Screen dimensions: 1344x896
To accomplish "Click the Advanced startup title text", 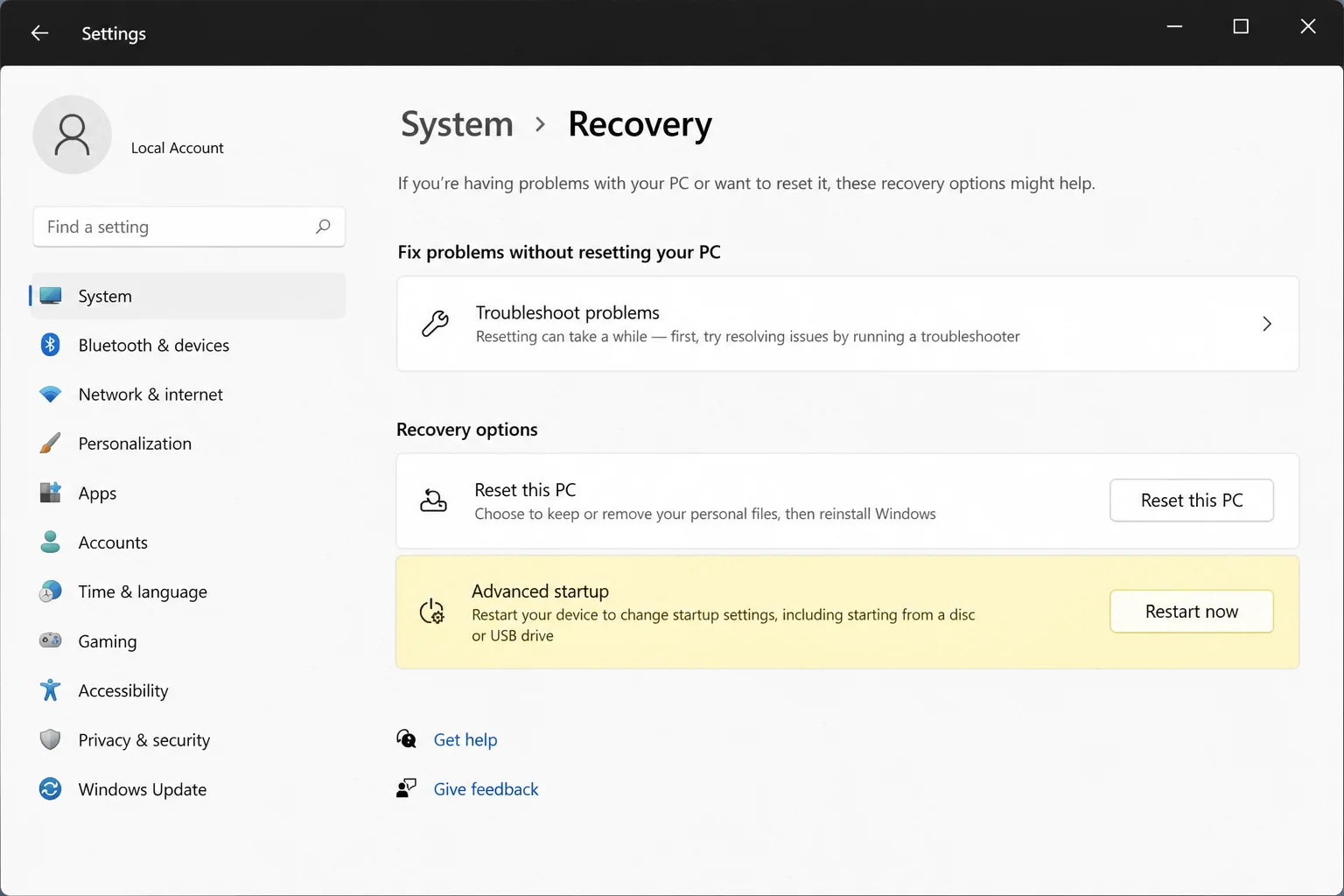I will click(x=540, y=591).
